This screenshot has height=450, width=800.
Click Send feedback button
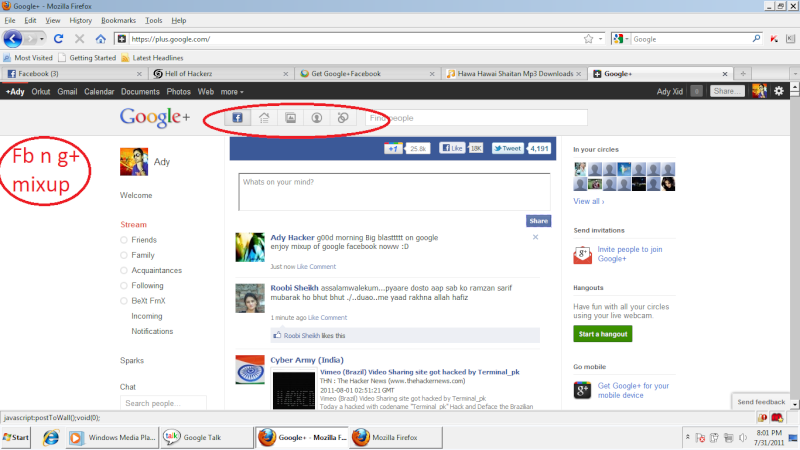(x=761, y=402)
